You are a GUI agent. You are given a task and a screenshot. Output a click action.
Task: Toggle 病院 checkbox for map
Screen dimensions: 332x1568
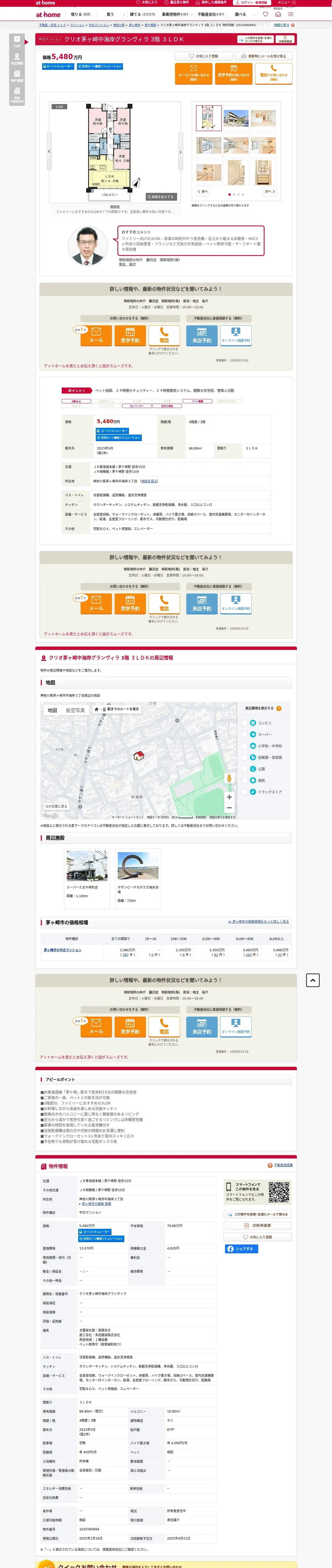(244, 780)
